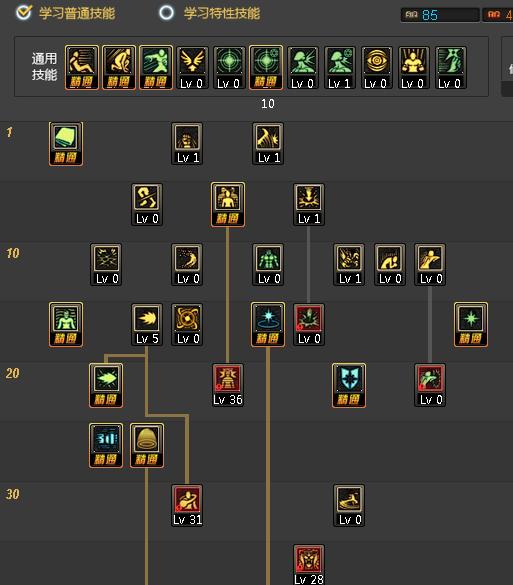Click the Lv 5 fireball skill icon
Screen dimensions: 513x585
[x=147, y=324]
